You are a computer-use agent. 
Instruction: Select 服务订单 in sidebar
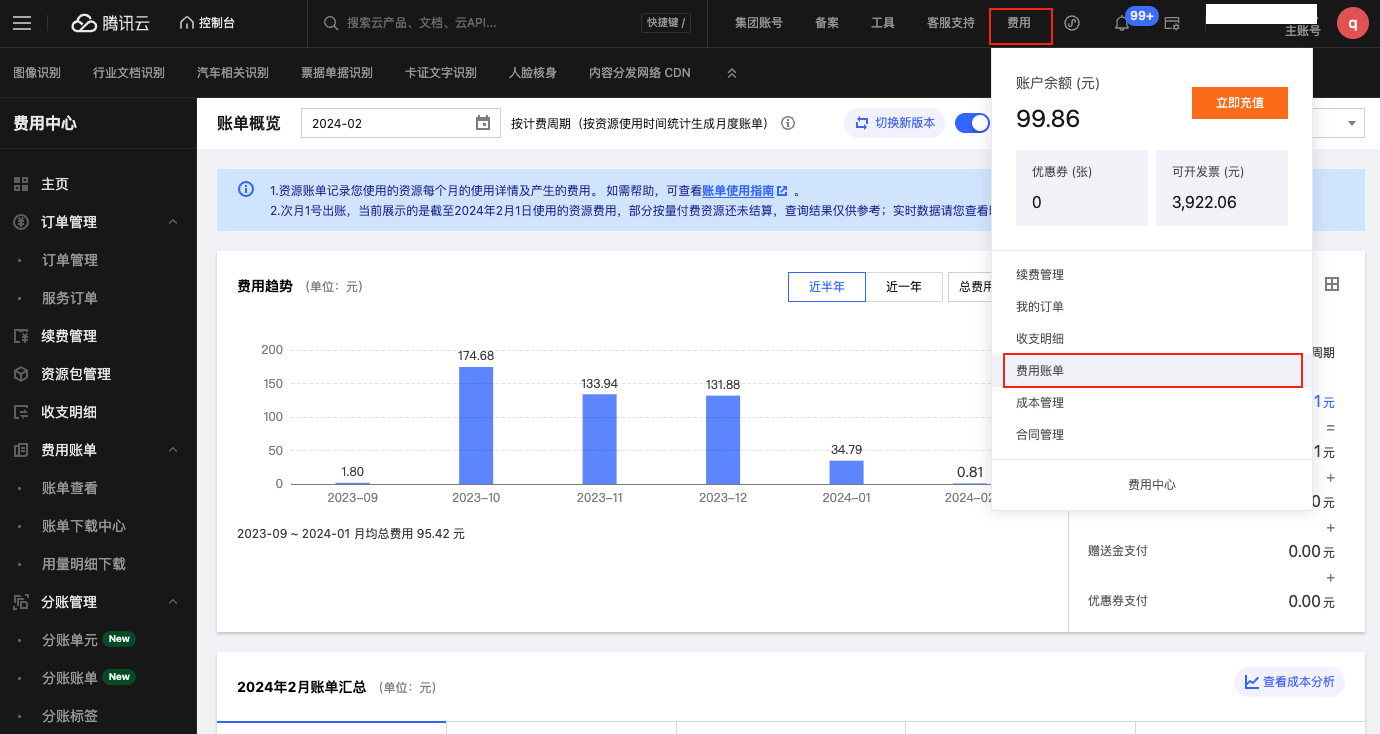click(70, 298)
